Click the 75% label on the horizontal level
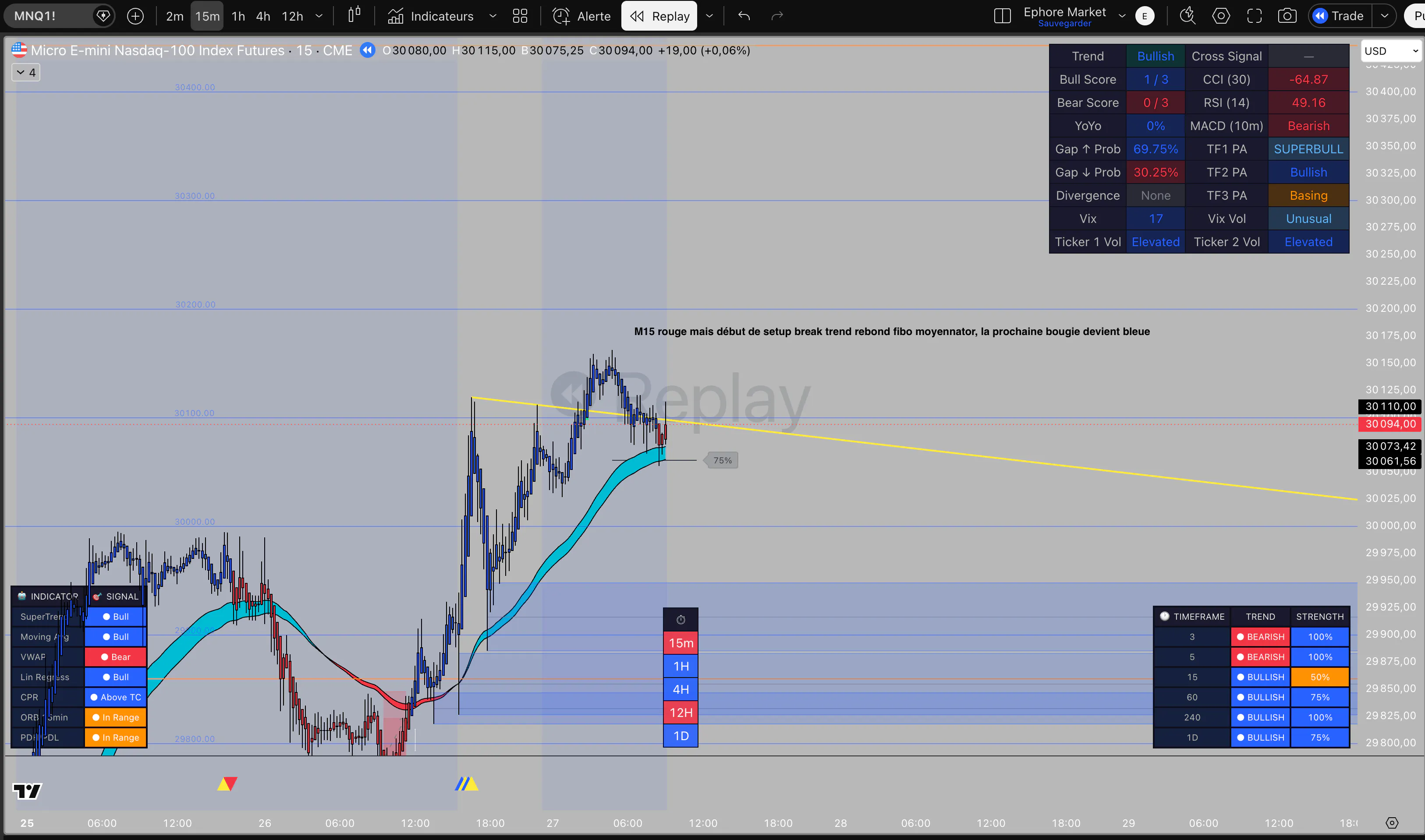 [x=722, y=460]
